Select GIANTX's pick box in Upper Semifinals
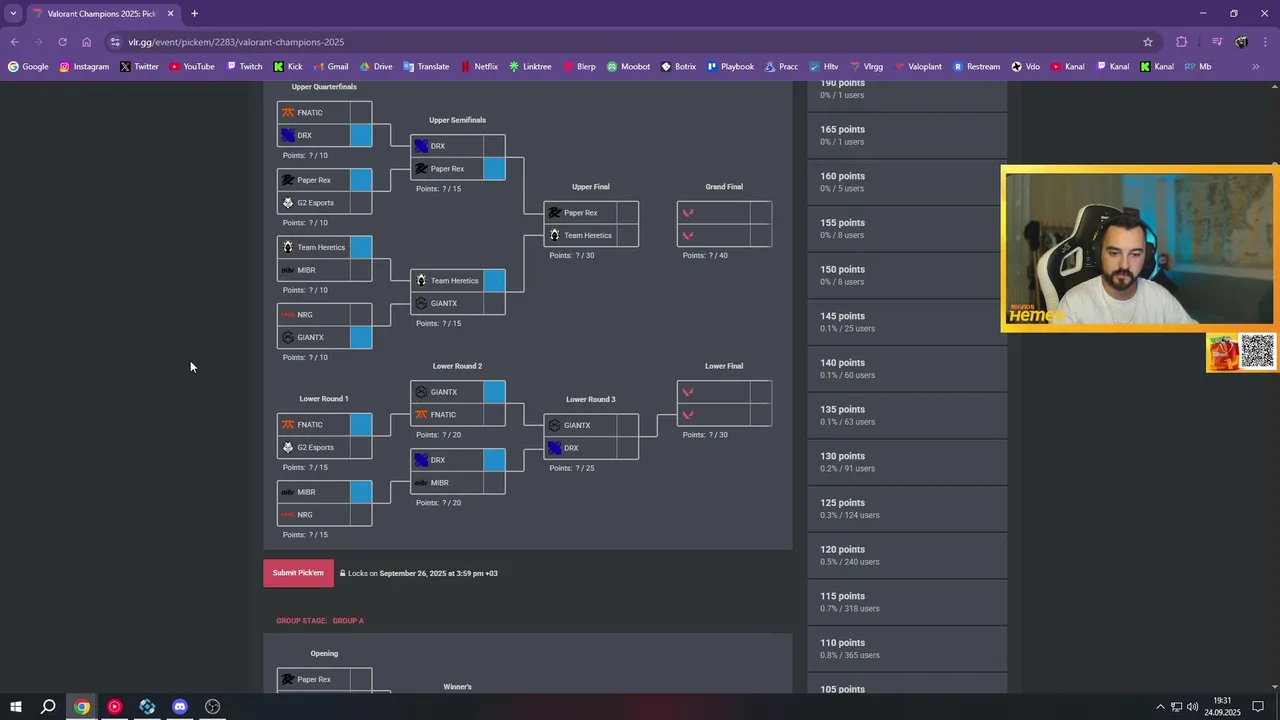1280x720 pixels. coord(494,304)
